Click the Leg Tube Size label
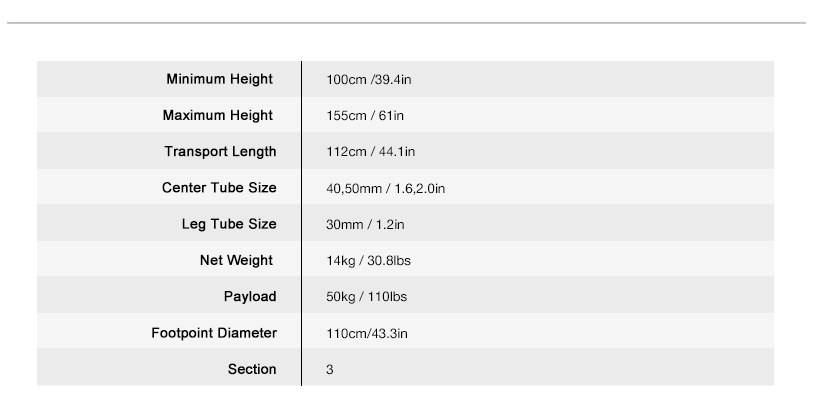Screen dimensions: 817x412 click(x=229, y=224)
